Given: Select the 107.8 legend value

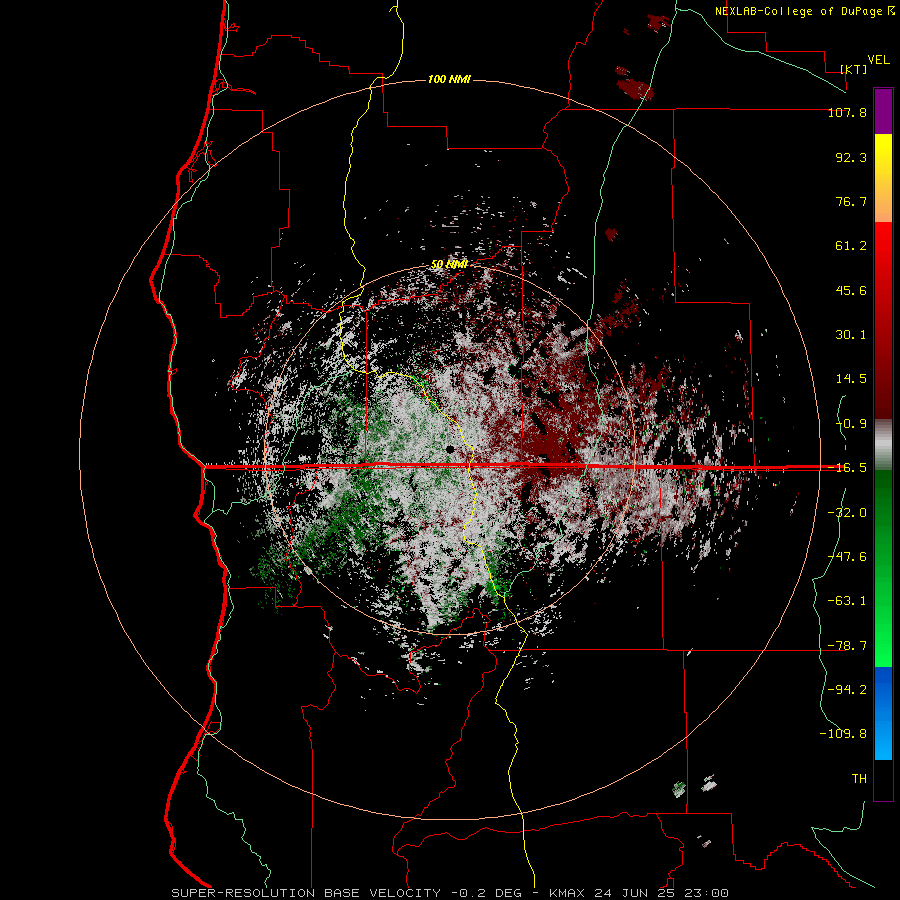Looking at the screenshot, I should [x=847, y=112].
